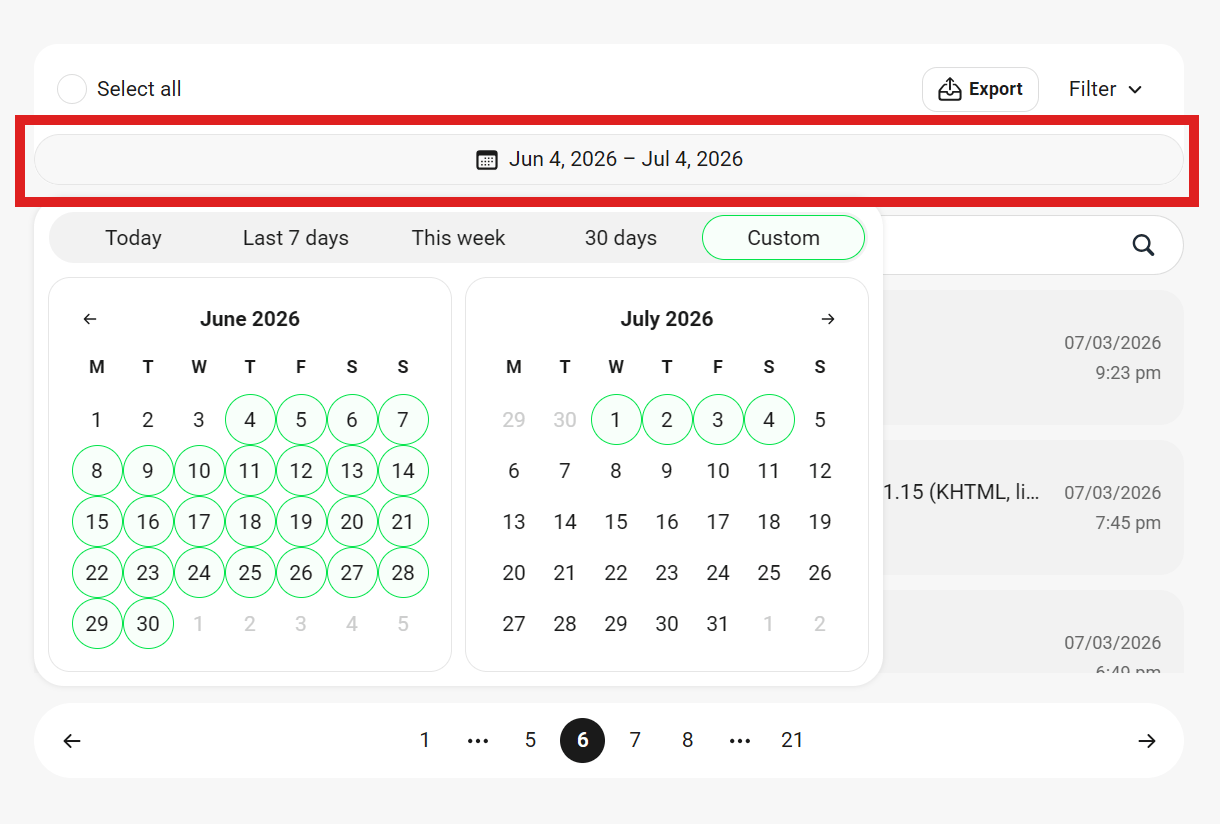Screen dimensions: 1220x824
Task: Pick June 22 in the calendar
Action: (97, 573)
